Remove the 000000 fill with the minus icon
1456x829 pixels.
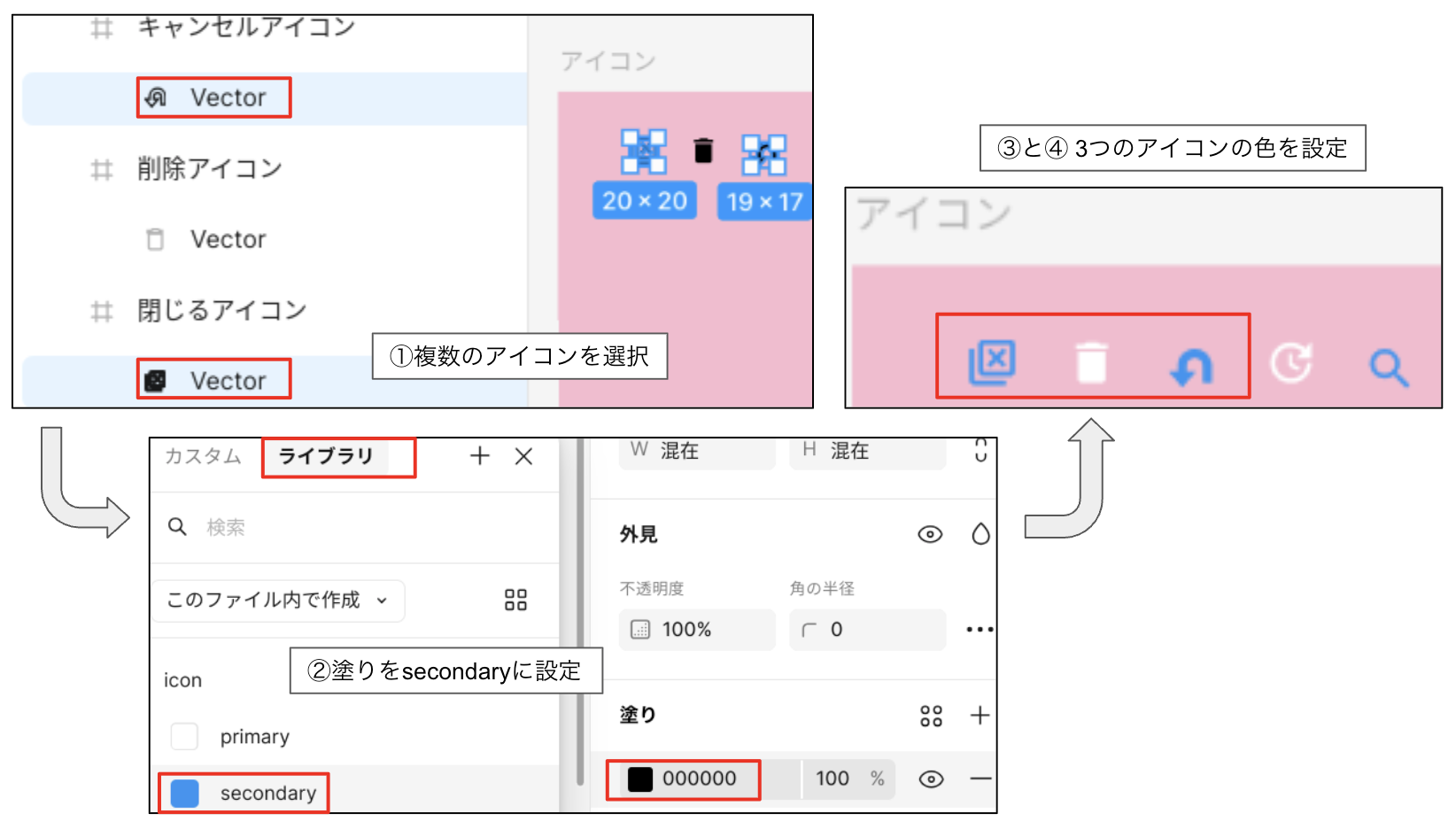980,779
